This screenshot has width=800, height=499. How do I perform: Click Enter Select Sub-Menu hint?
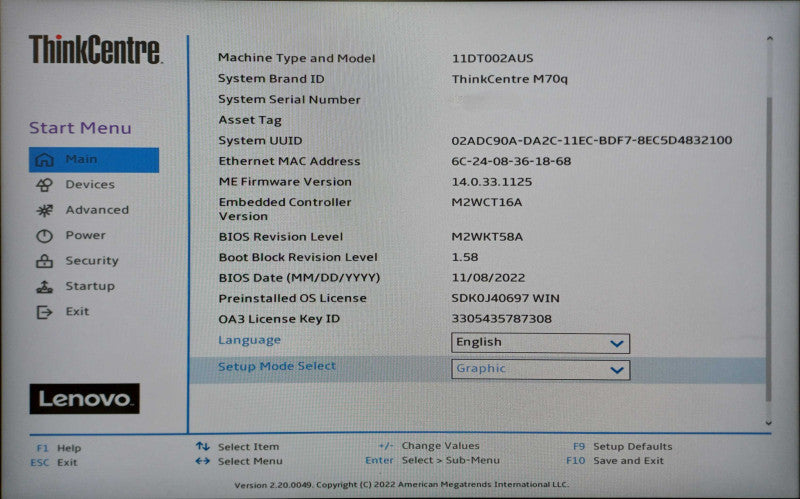click(433, 460)
